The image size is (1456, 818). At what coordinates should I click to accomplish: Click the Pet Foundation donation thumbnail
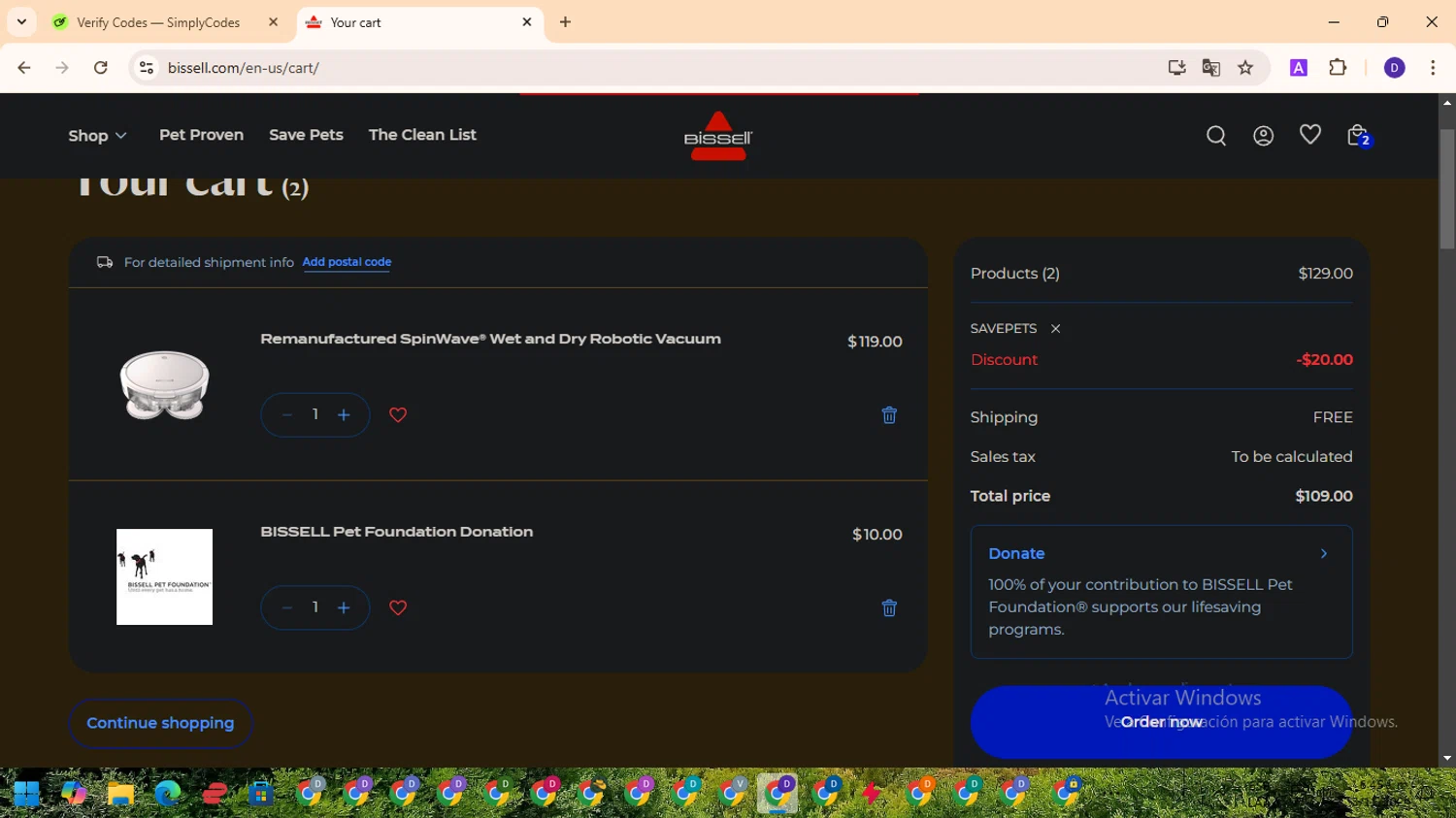click(164, 576)
